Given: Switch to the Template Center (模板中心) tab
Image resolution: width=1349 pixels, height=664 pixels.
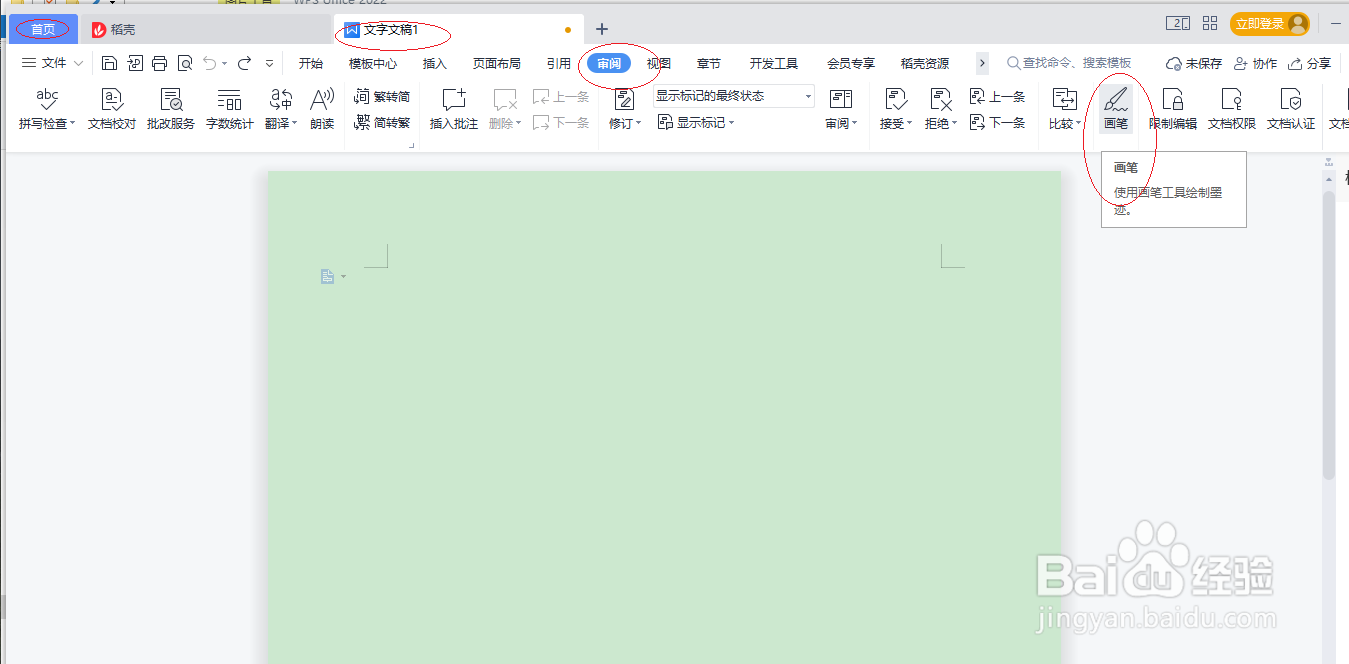Looking at the screenshot, I should [x=373, y=63].
